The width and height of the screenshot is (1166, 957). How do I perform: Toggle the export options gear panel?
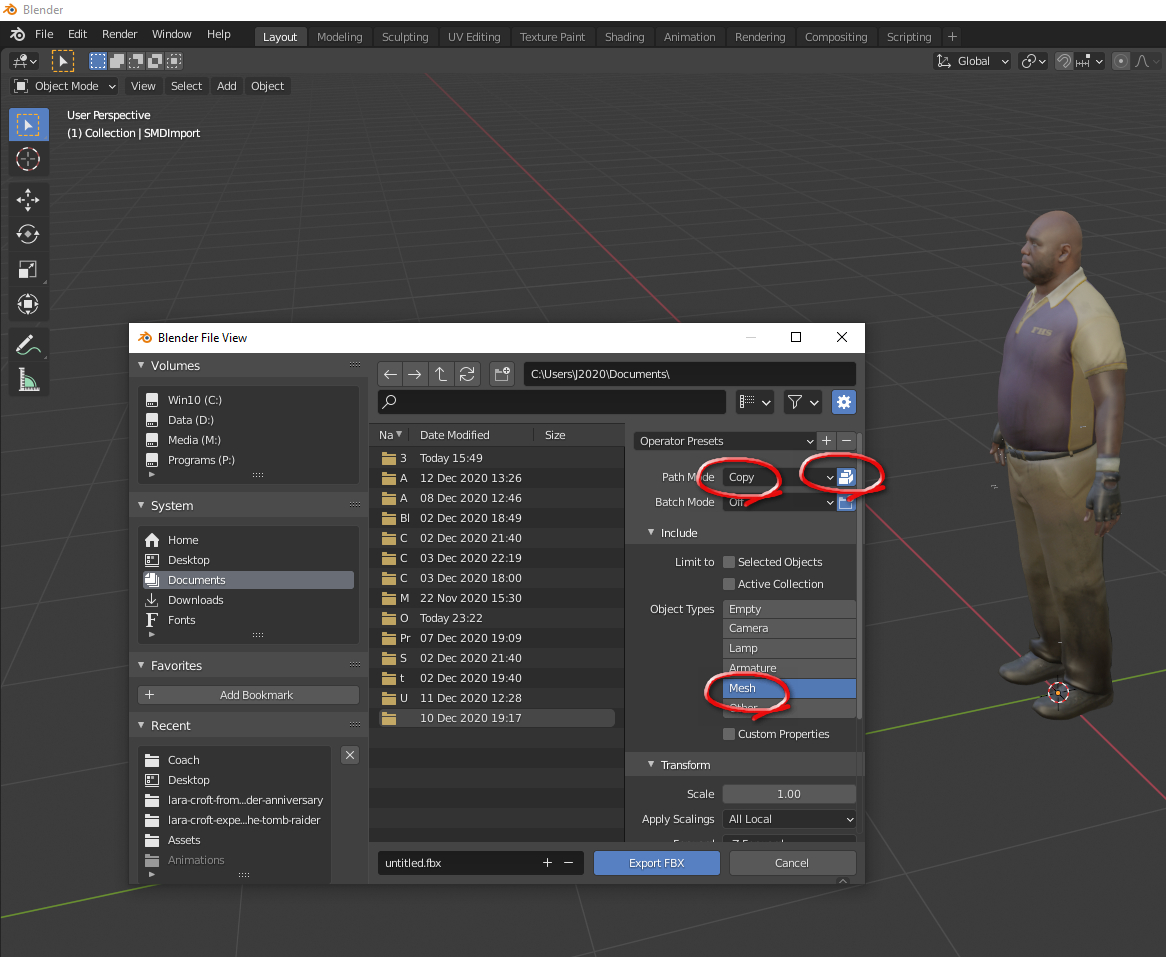pyautogui.click(x=843, y=402)
